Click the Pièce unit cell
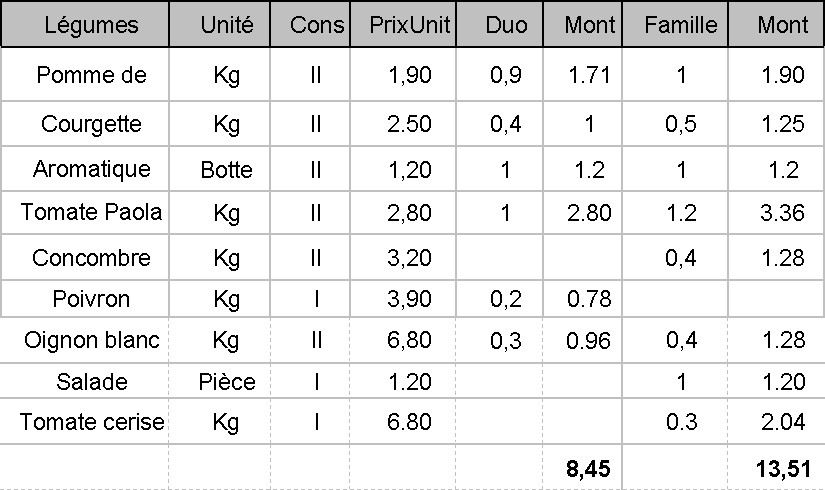The width and height of the screenshot is (825, 490). coord(227,382)
